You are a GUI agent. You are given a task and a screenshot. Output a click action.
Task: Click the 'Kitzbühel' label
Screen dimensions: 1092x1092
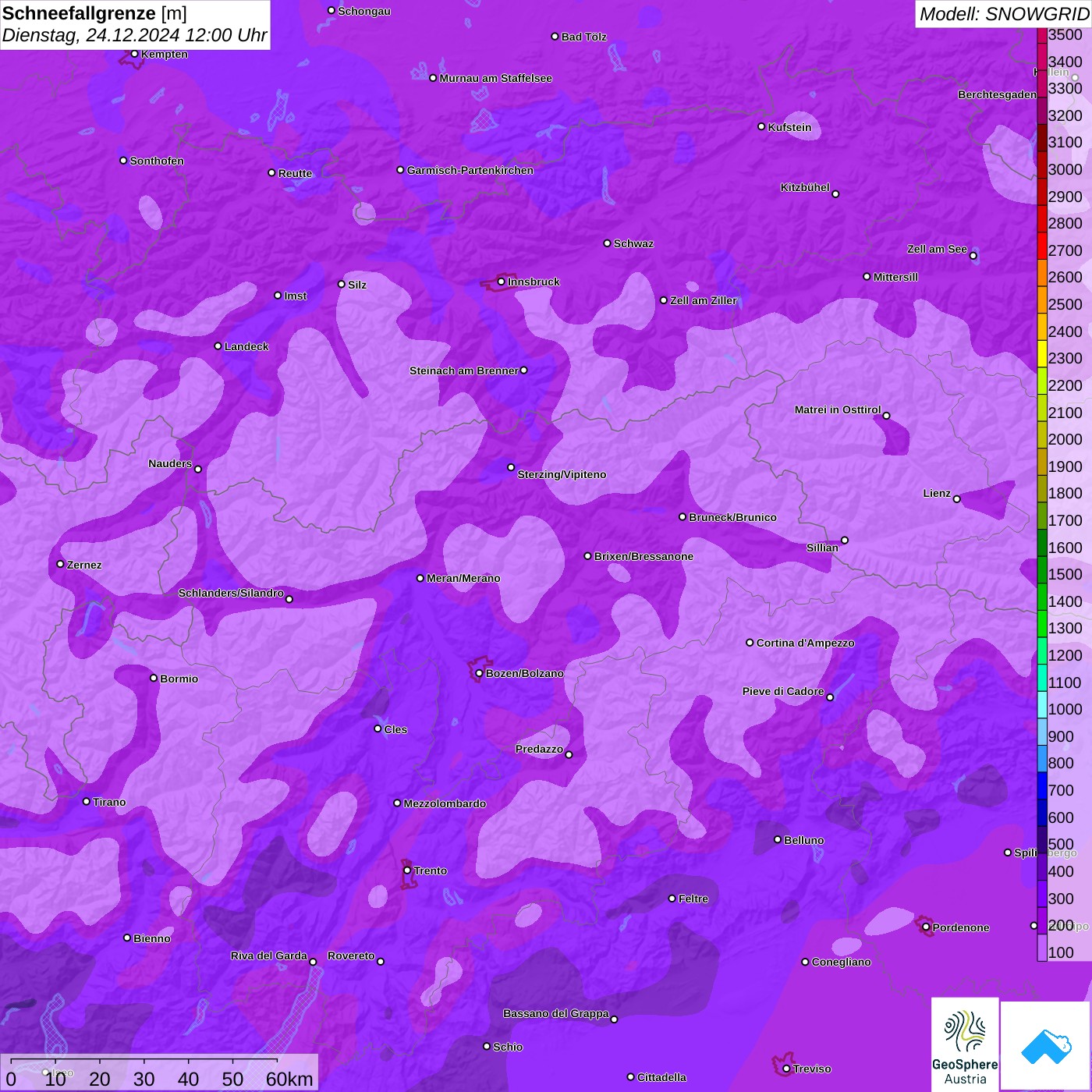click(805, 187)
